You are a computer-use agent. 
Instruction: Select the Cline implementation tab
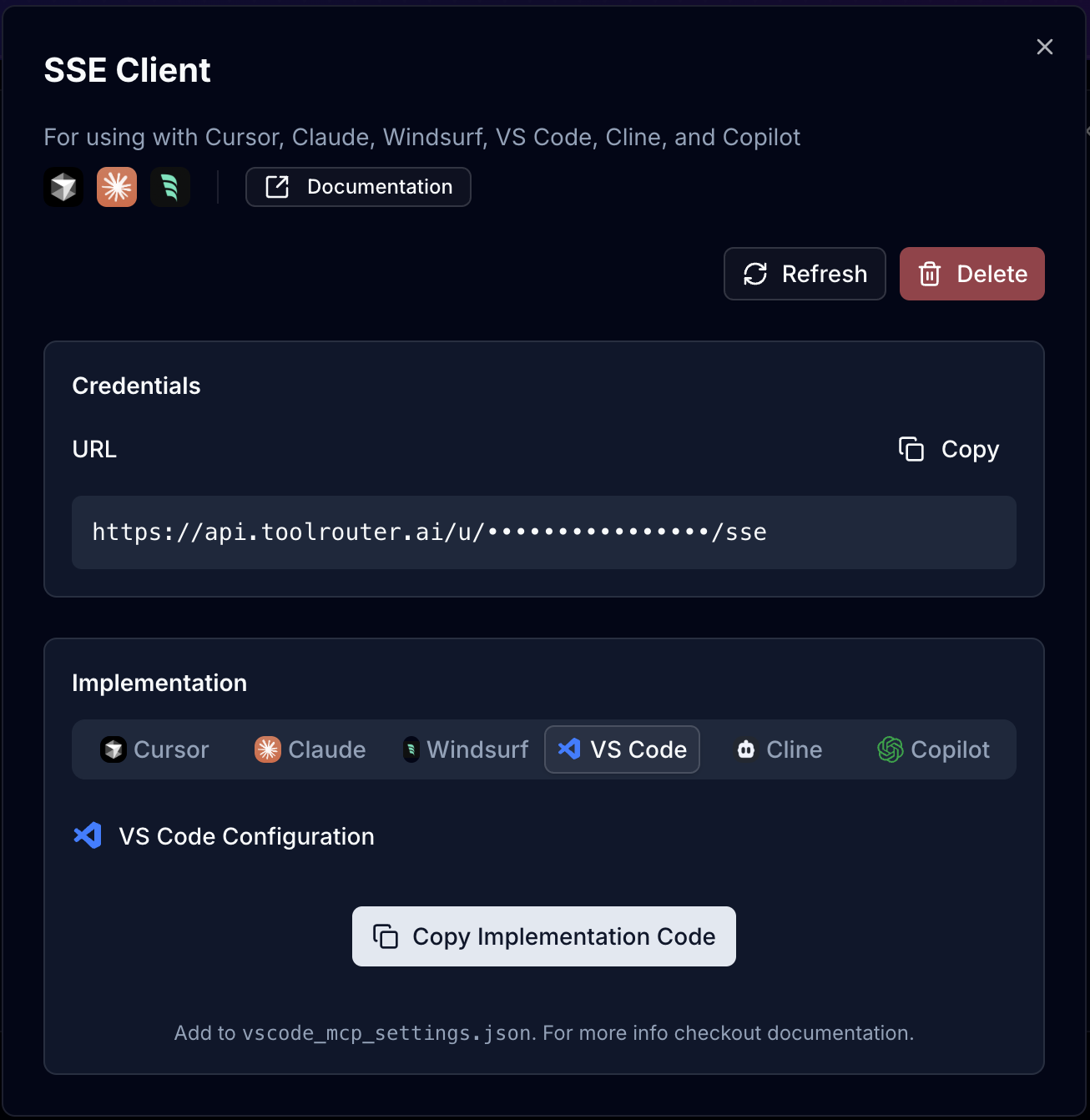tap(778, 749)
